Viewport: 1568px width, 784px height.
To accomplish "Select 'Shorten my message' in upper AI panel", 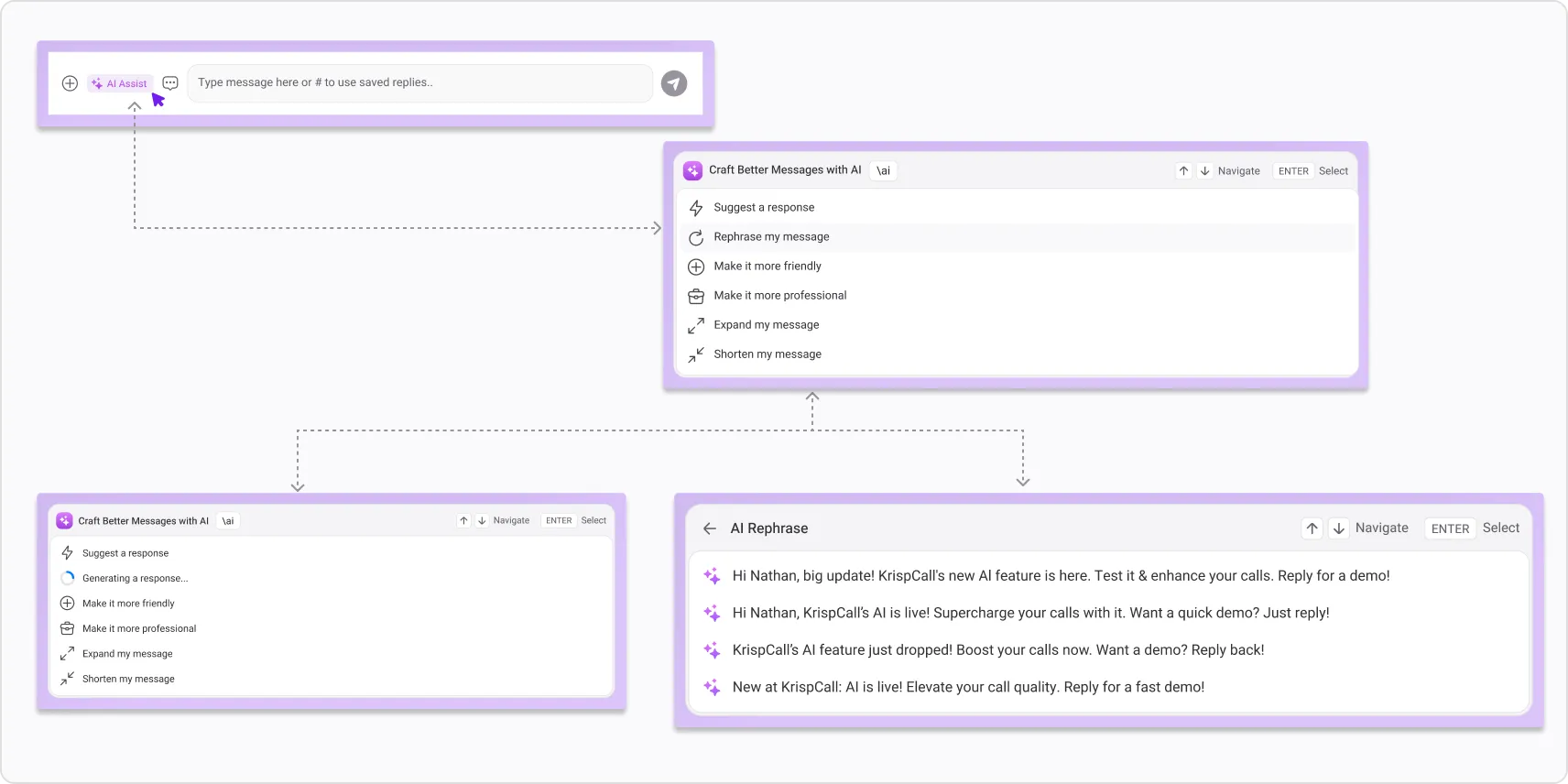I will [1017, 354].
